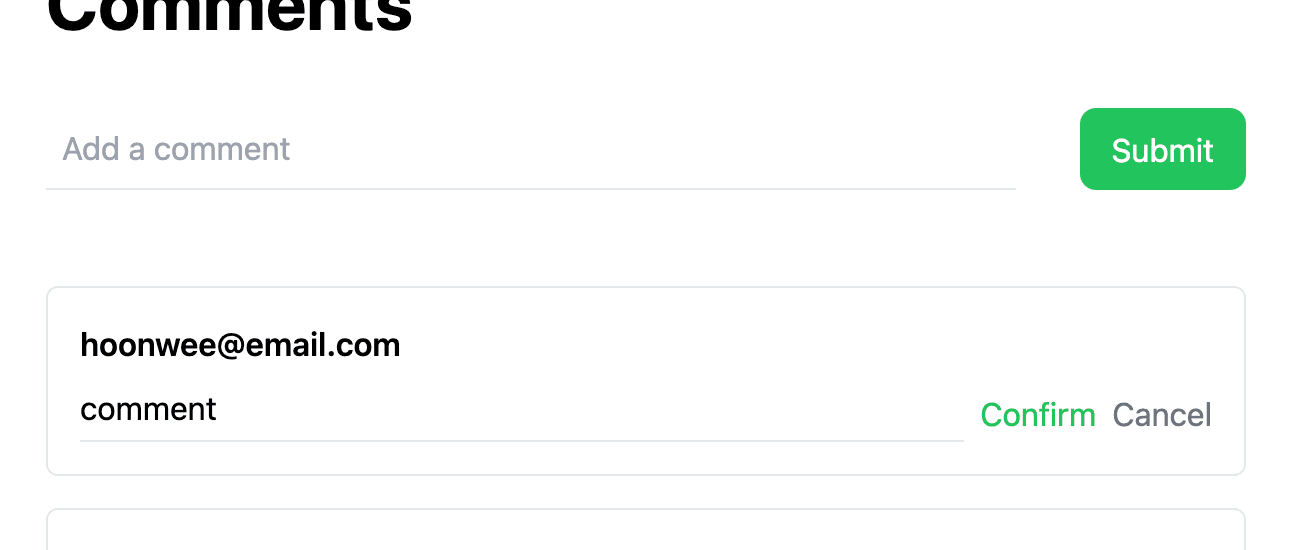
Task: Click the gray Cancel text
Action: pos(1162,414)
